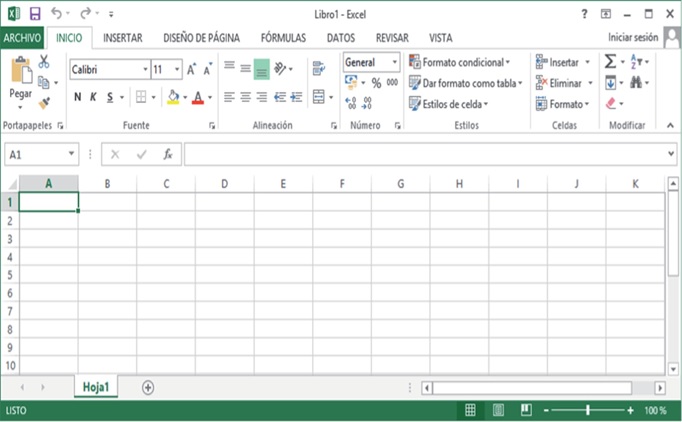
Task: Open Estilos de celda dropdown
Action: point(448,104)
